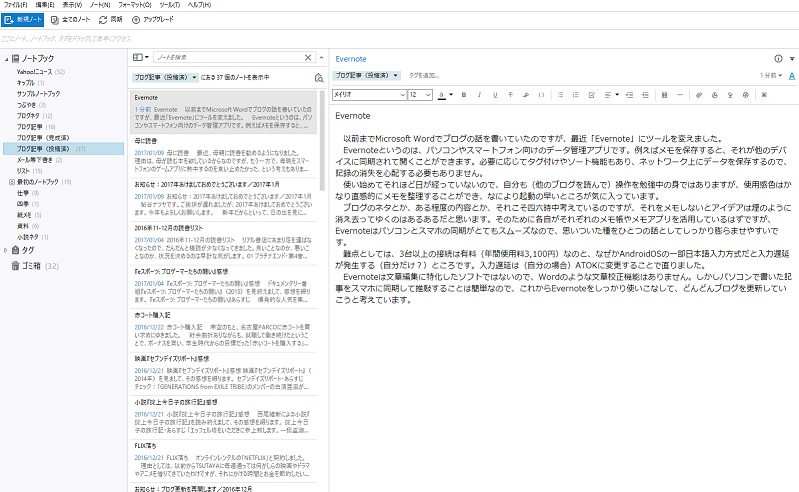Open the ファイル(F) menu

point(15,5)
